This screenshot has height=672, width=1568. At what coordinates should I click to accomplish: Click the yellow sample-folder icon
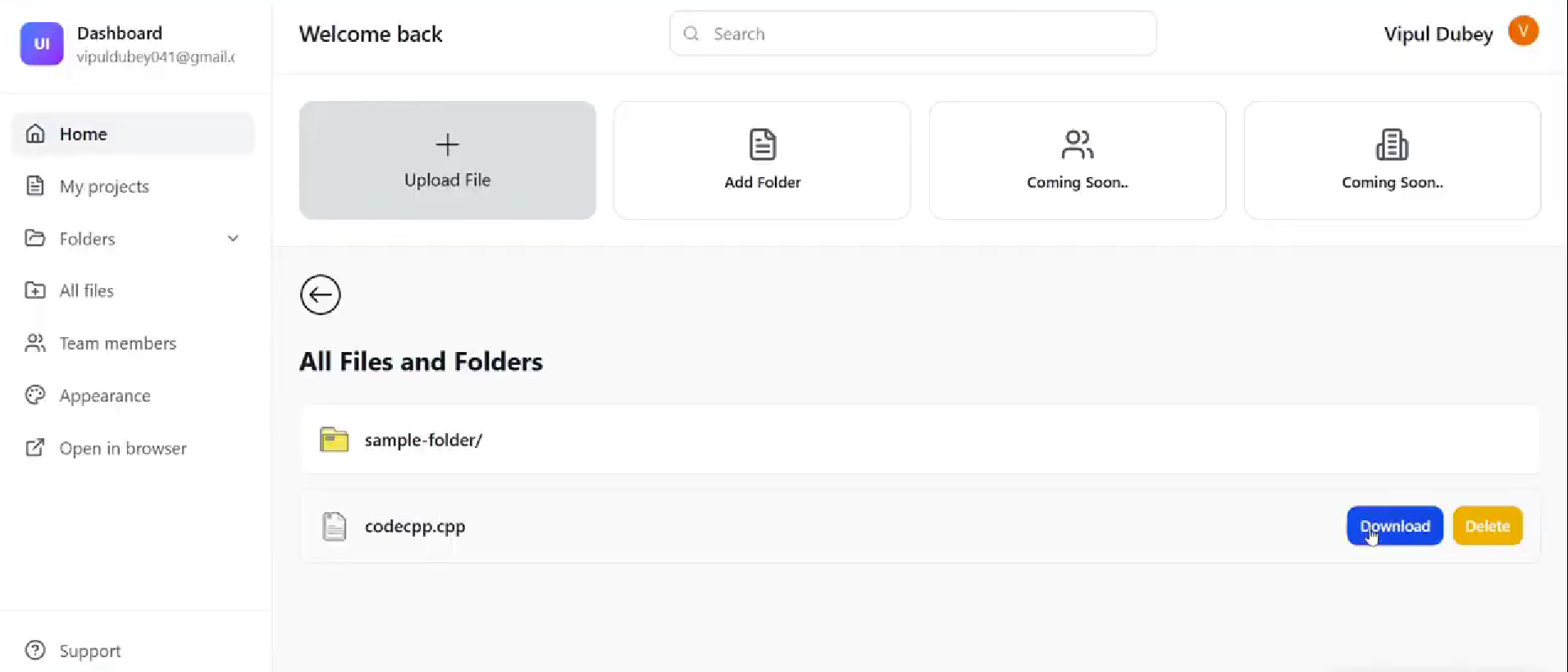pos(334,440)
